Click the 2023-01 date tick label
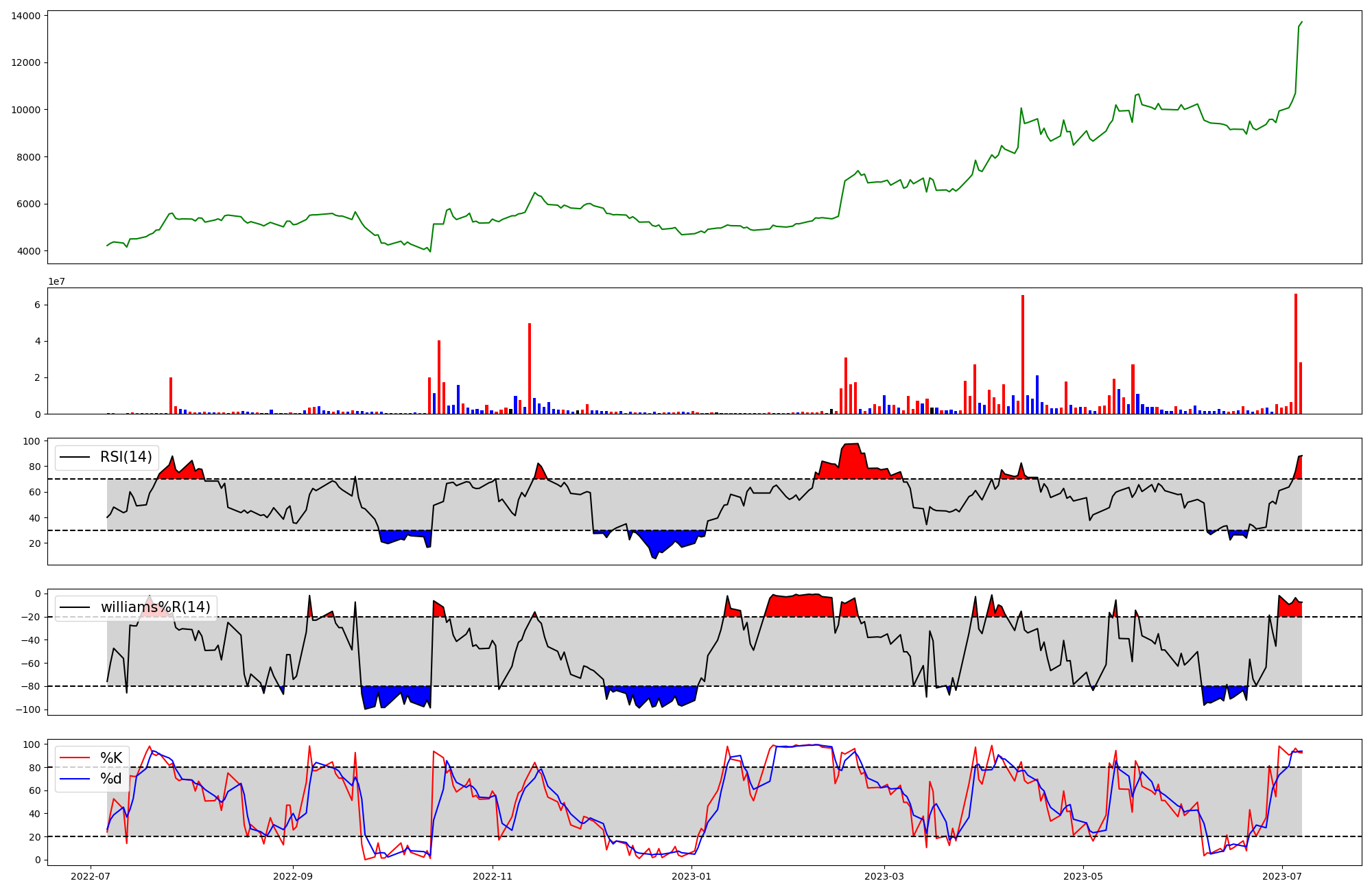 point(691,876)
